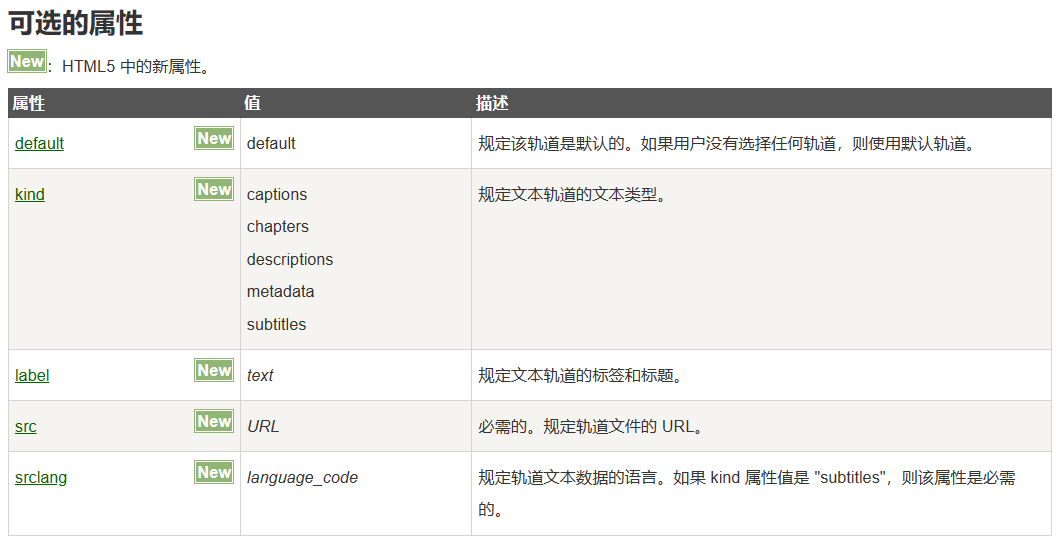Go to the srclang attribute link
This screenshot has width=1056, height=539.
pyautogui.click(x=41, y=478)
